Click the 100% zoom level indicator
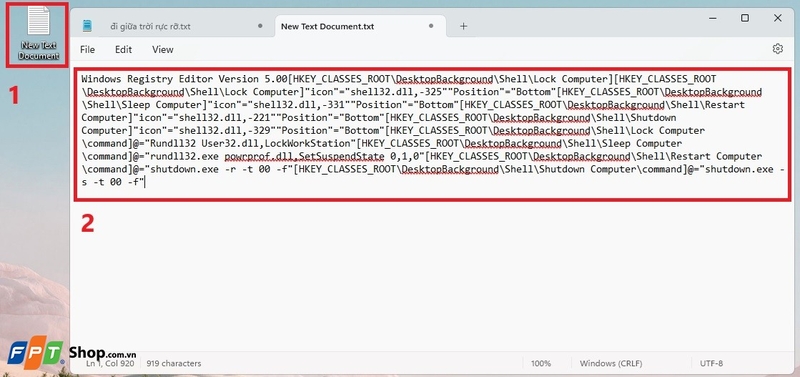800x377 pixels. coord(541,364)
